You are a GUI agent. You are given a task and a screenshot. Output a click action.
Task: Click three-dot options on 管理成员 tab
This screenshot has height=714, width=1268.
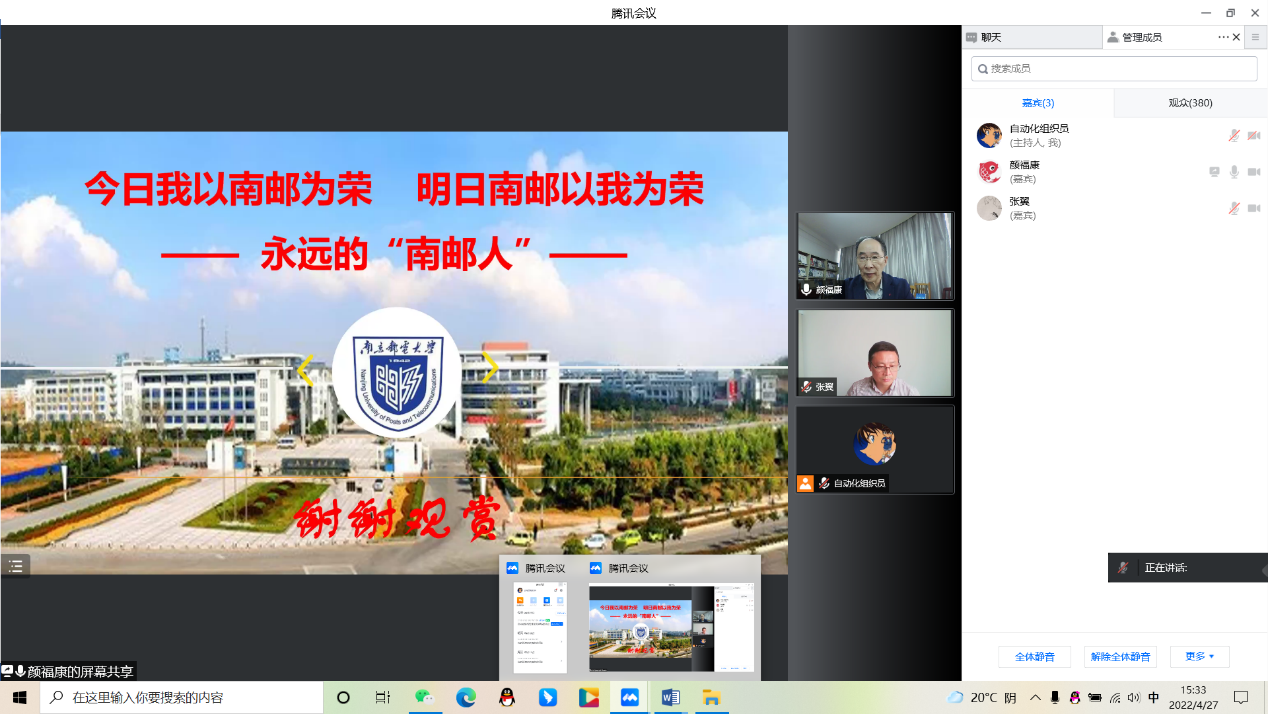pos(1222,37)
